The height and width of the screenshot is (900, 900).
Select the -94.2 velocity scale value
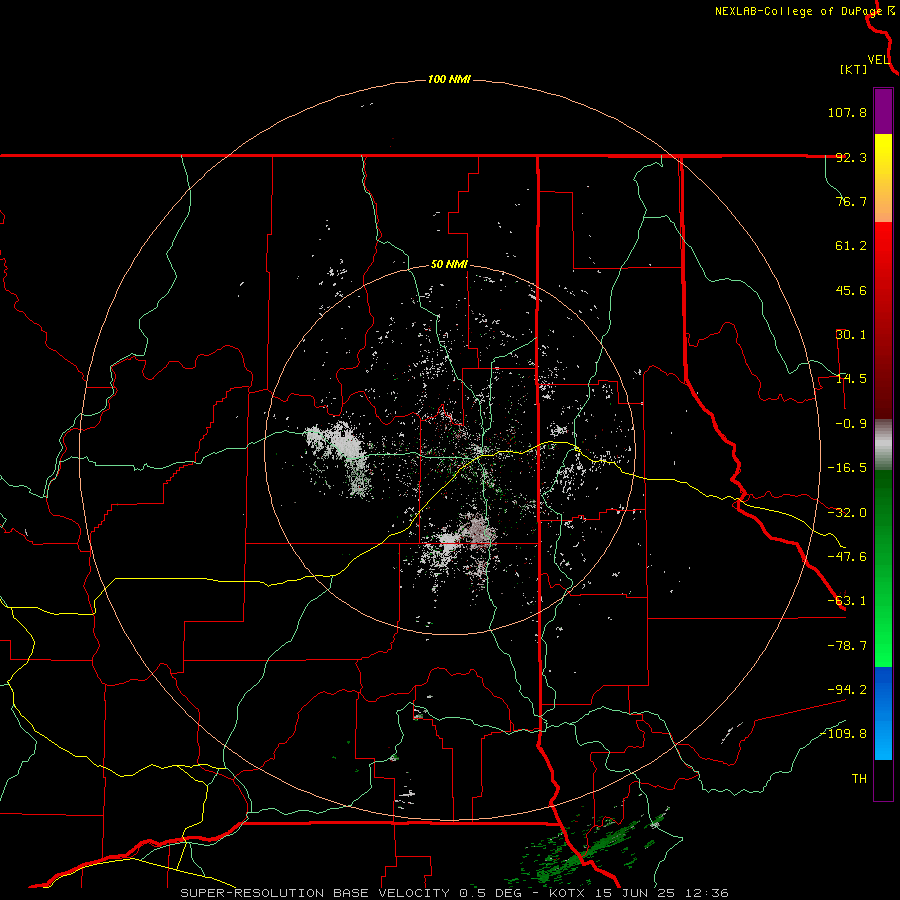click(x=847, y=689)
